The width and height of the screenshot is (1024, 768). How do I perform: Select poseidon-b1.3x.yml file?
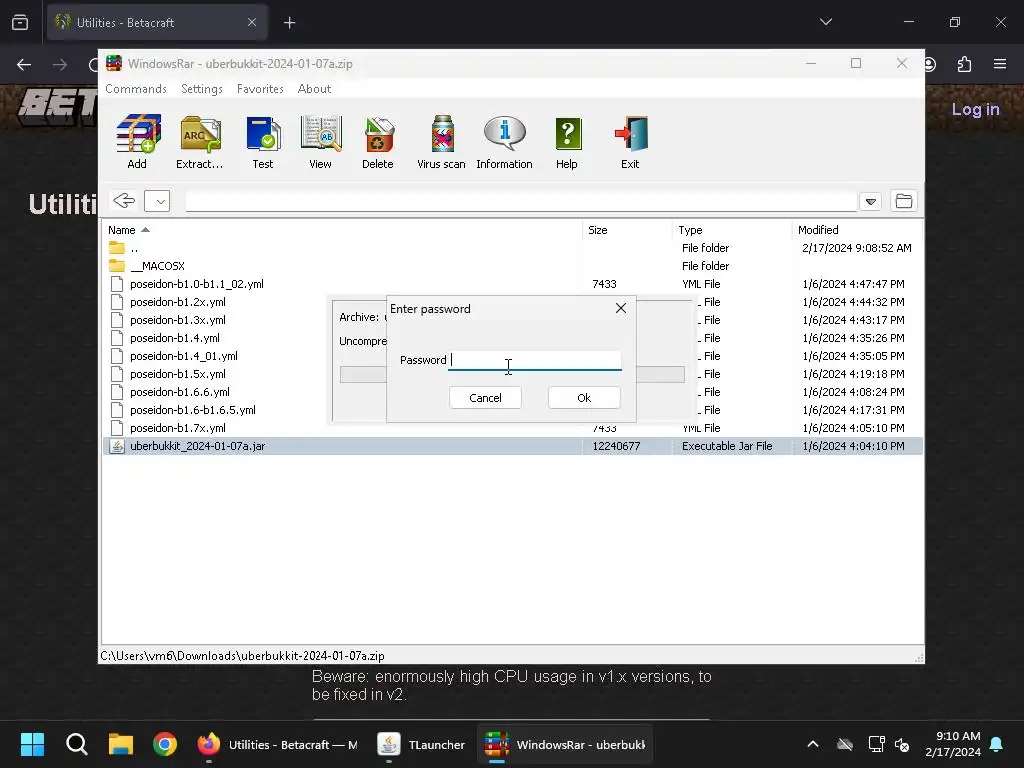click(x=178, y=320)
